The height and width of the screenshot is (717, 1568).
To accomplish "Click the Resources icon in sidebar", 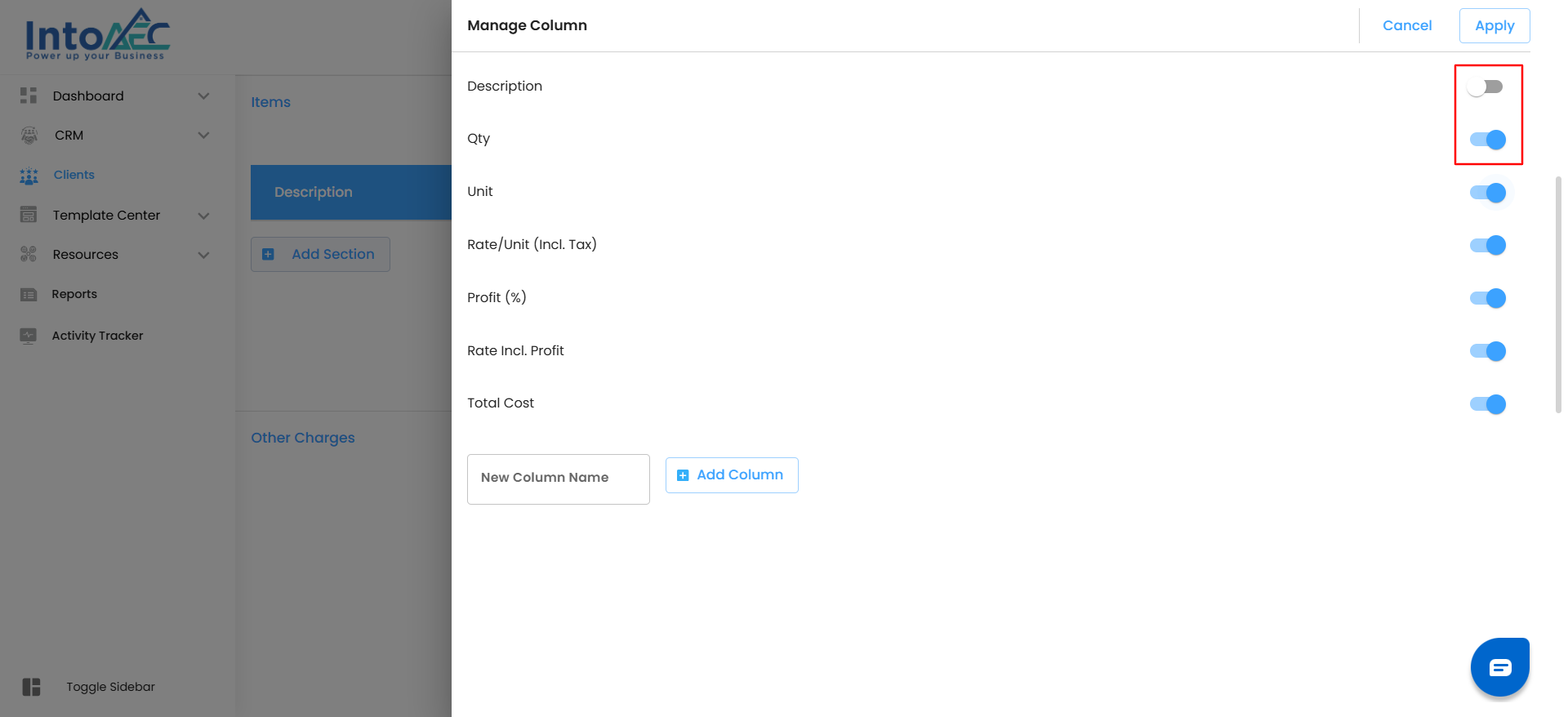I will [29, 254].
